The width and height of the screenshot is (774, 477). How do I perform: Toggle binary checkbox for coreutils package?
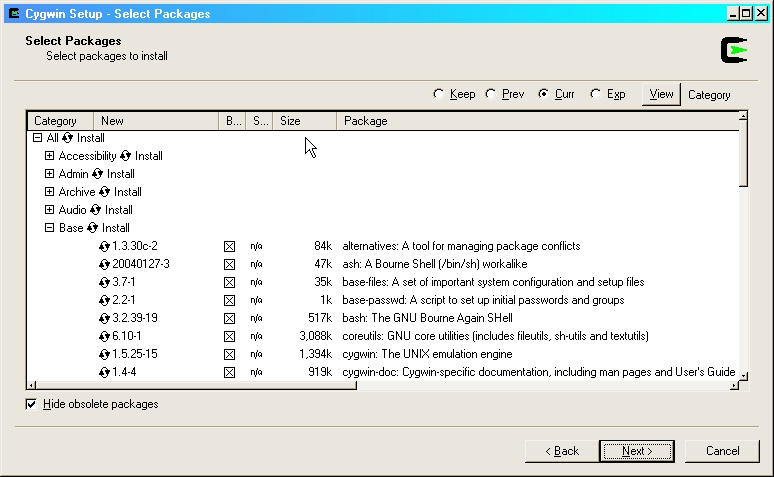(x=230, y=336)
